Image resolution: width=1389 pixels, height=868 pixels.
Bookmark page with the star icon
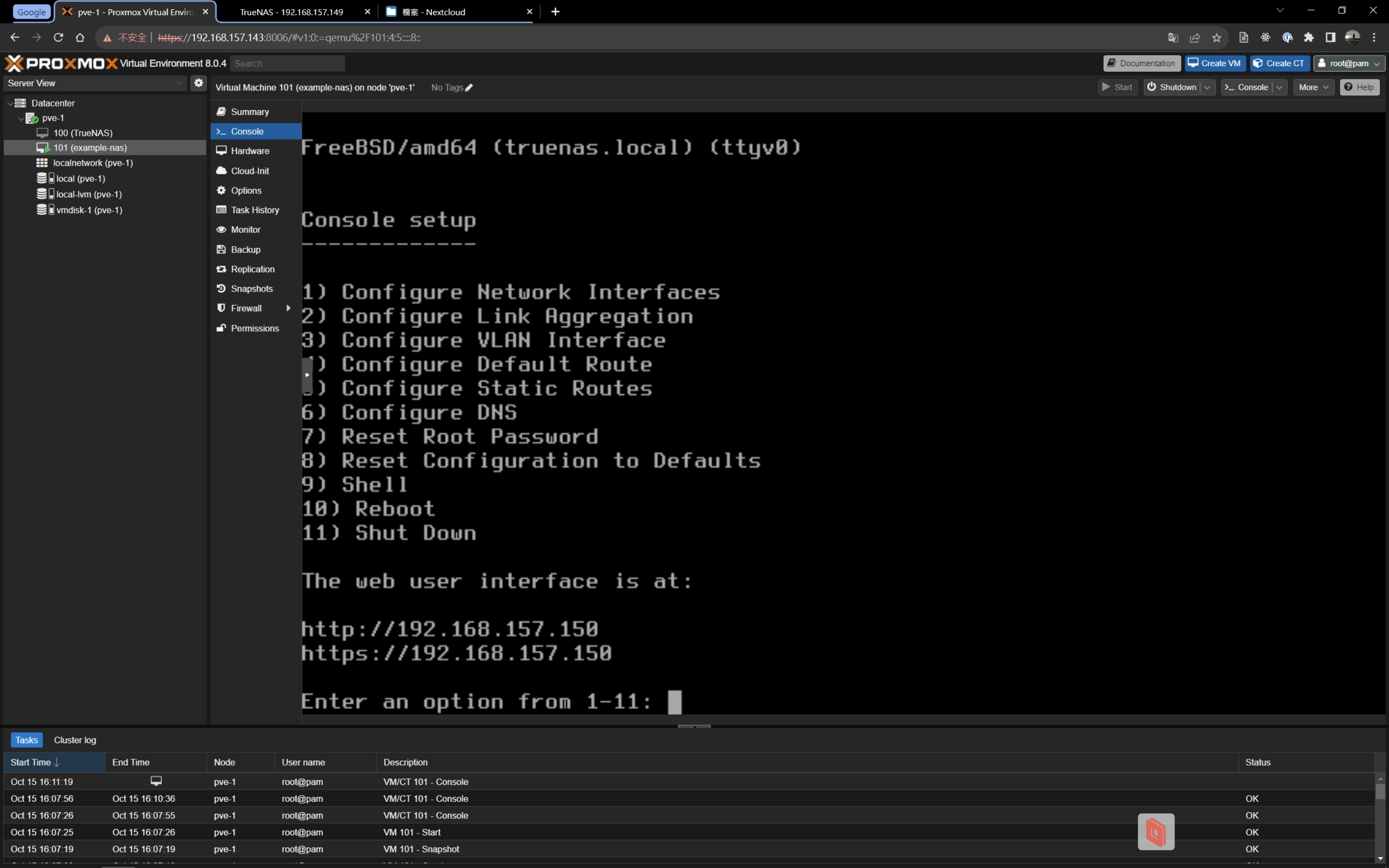[1216, 38]
